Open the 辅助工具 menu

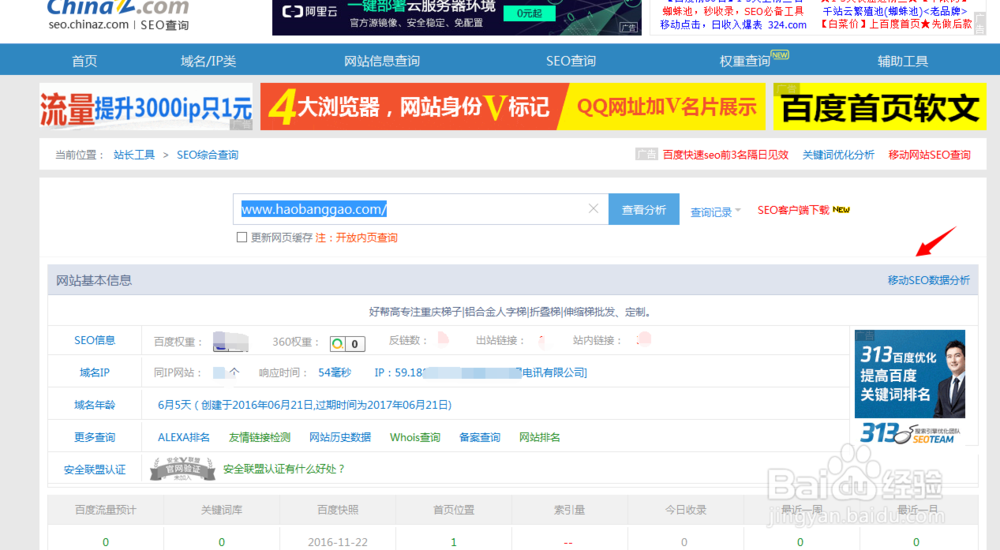(x=902, y=61)
